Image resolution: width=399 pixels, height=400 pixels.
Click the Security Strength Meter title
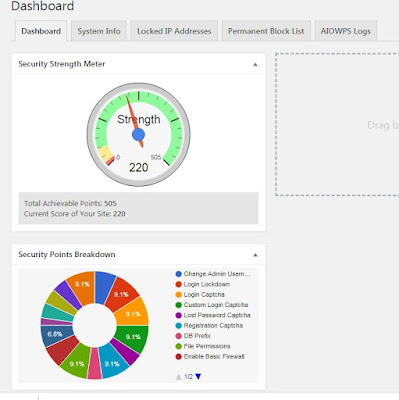point(62,64)
